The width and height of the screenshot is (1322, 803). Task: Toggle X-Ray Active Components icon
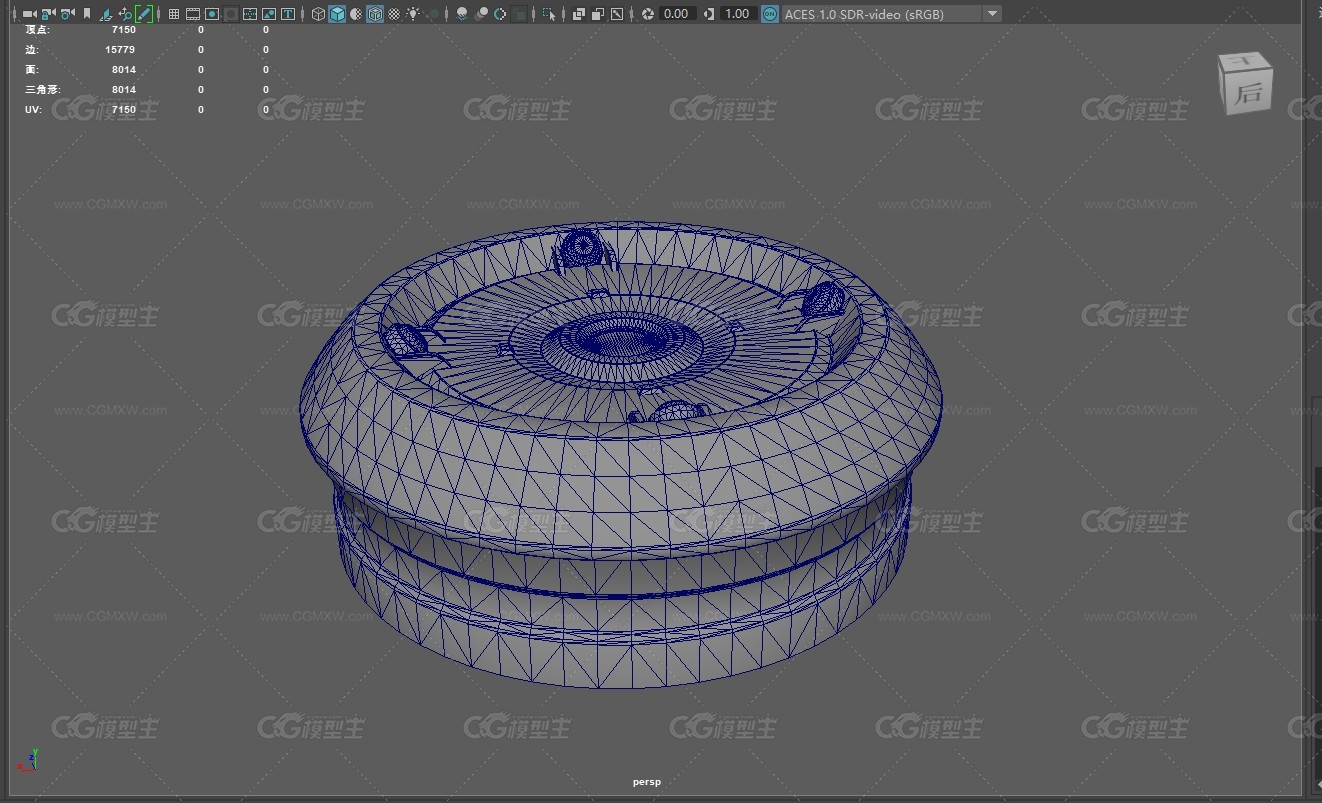pos(598,14)
